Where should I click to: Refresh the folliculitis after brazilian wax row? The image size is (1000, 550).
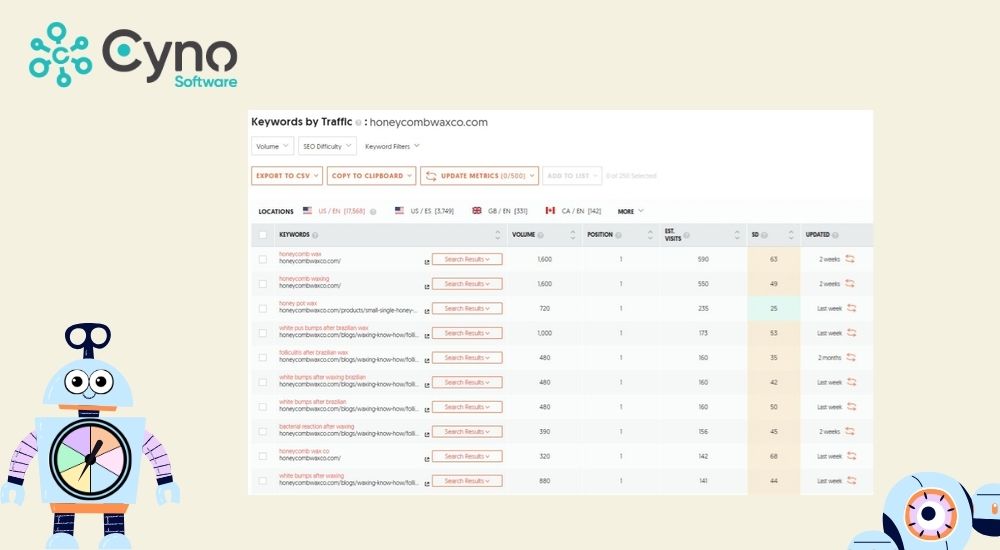[851, 358]
